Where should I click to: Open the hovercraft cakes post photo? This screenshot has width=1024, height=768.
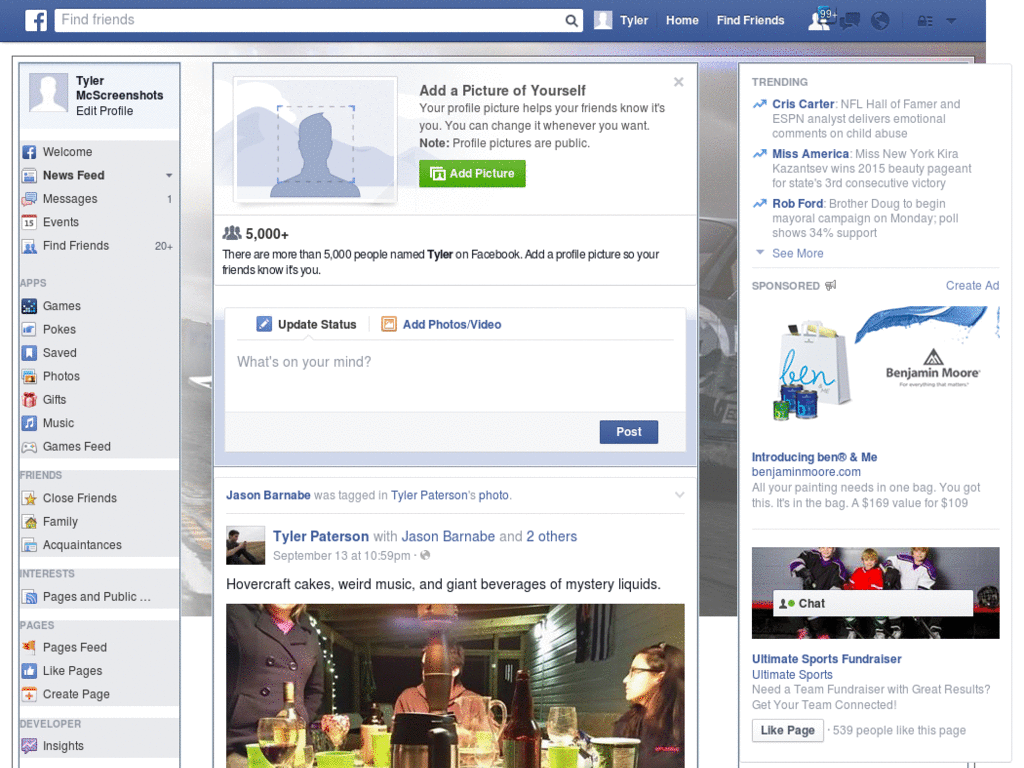[x=455, y=686]
